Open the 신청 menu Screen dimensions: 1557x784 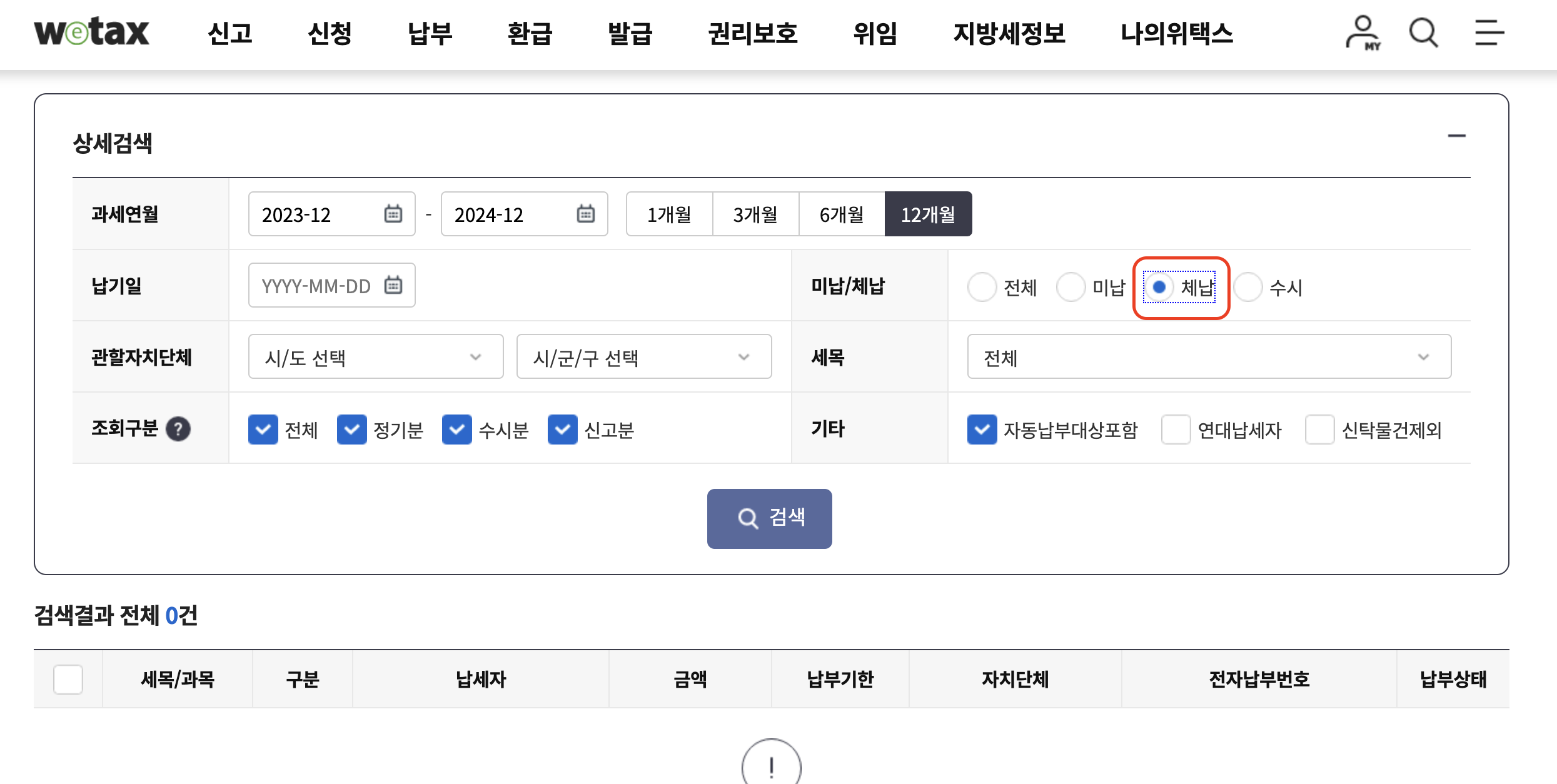[330, 33]
